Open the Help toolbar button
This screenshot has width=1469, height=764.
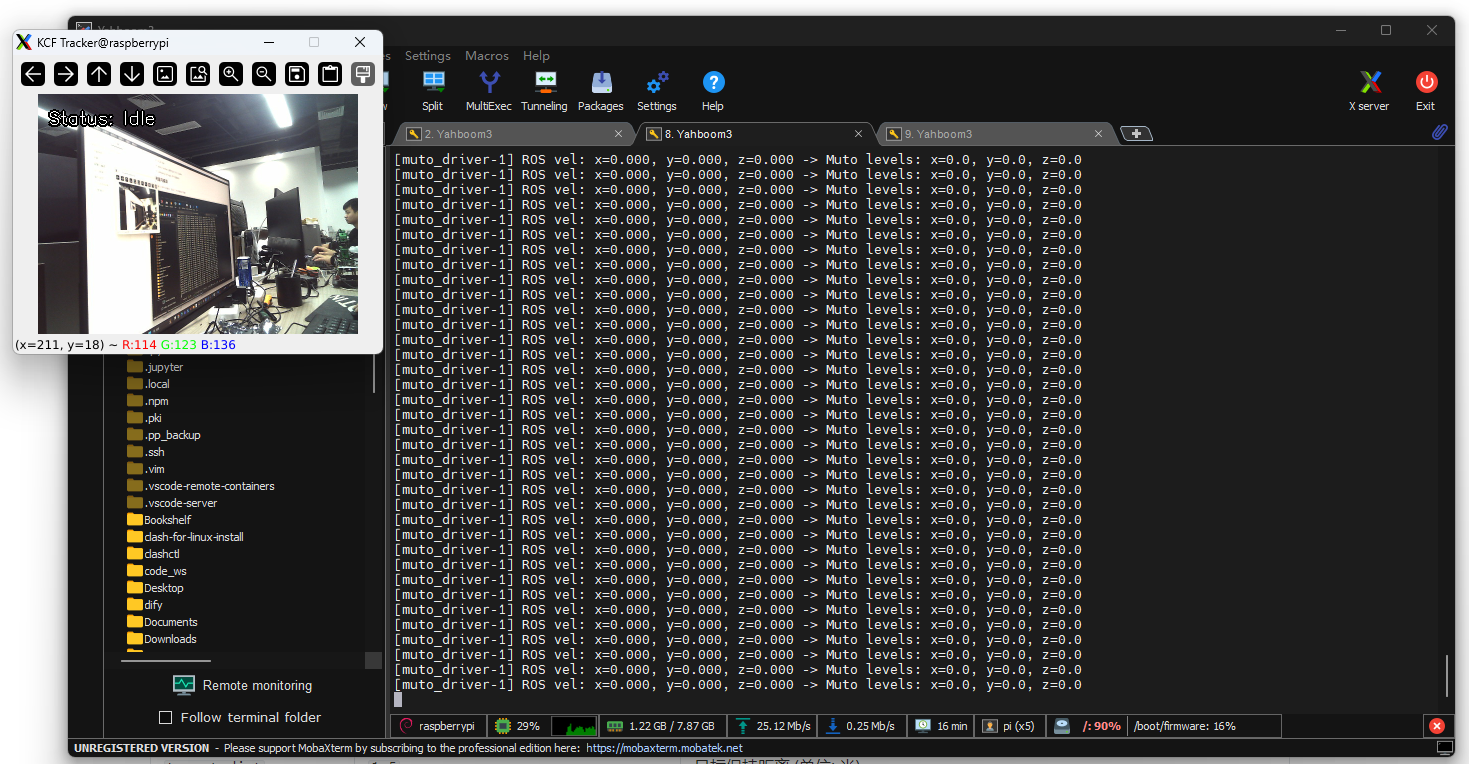713,90
